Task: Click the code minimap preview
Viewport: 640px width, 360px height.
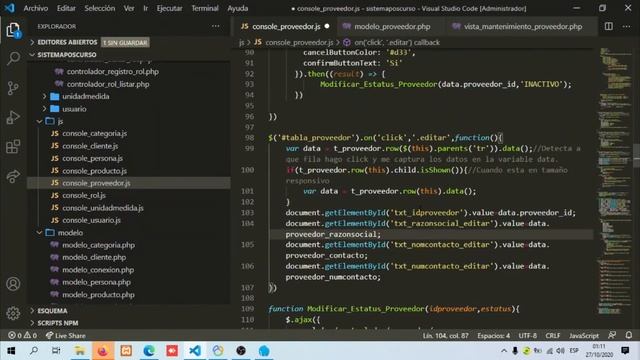Action: [x=616, y=180]
